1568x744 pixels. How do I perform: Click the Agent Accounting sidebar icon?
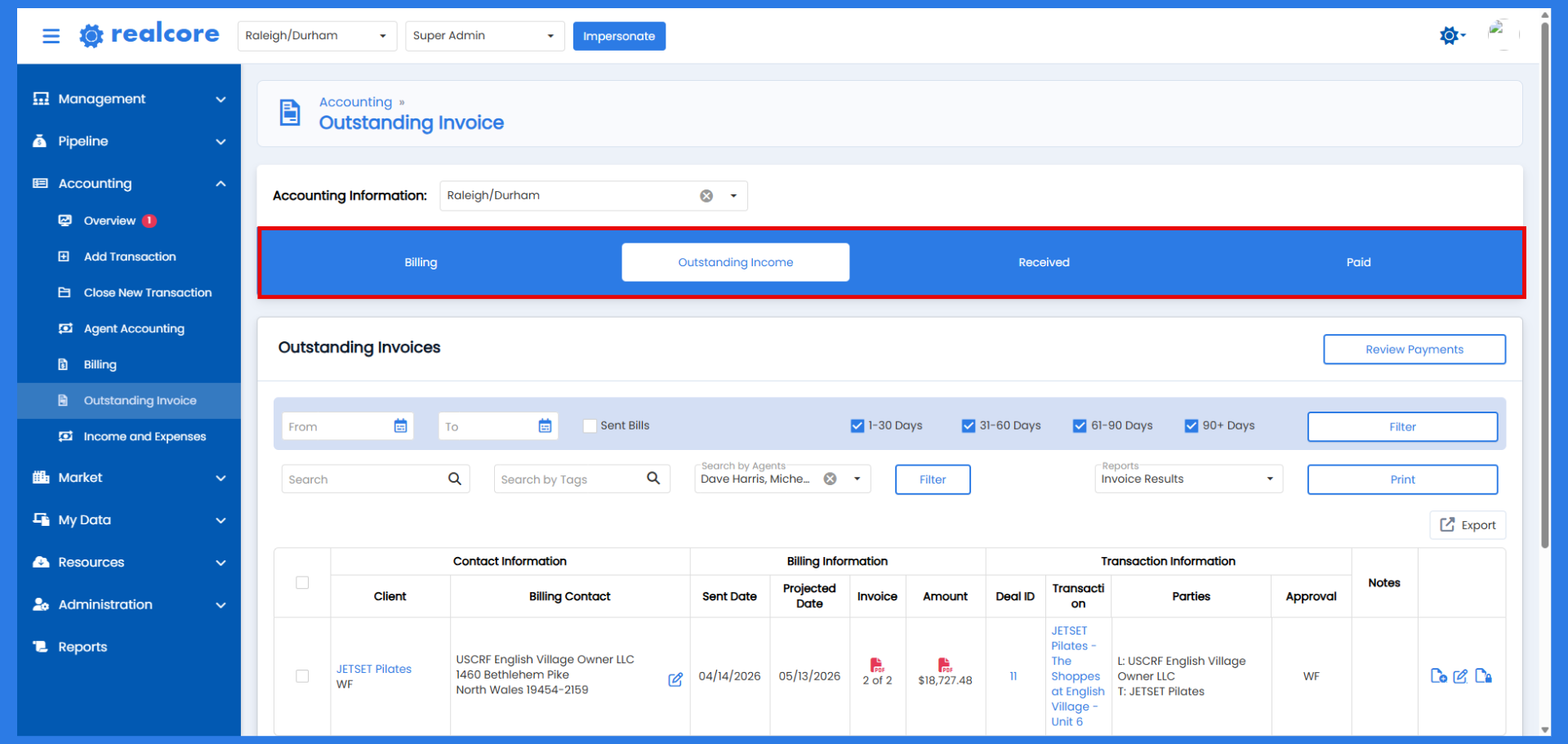pos(65,328)
